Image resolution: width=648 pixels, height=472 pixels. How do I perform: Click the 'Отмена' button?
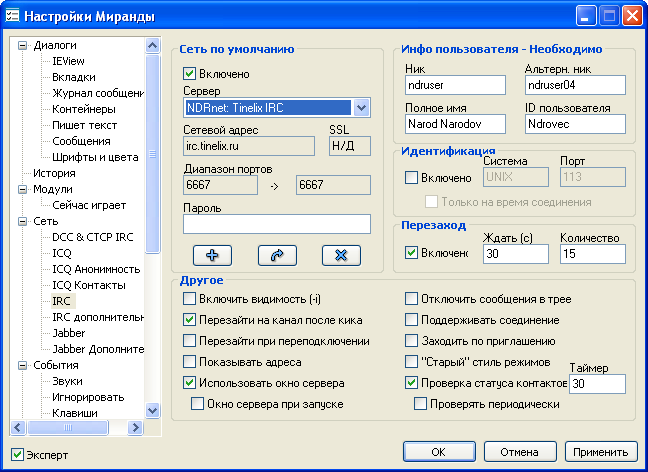click(520, 452)
